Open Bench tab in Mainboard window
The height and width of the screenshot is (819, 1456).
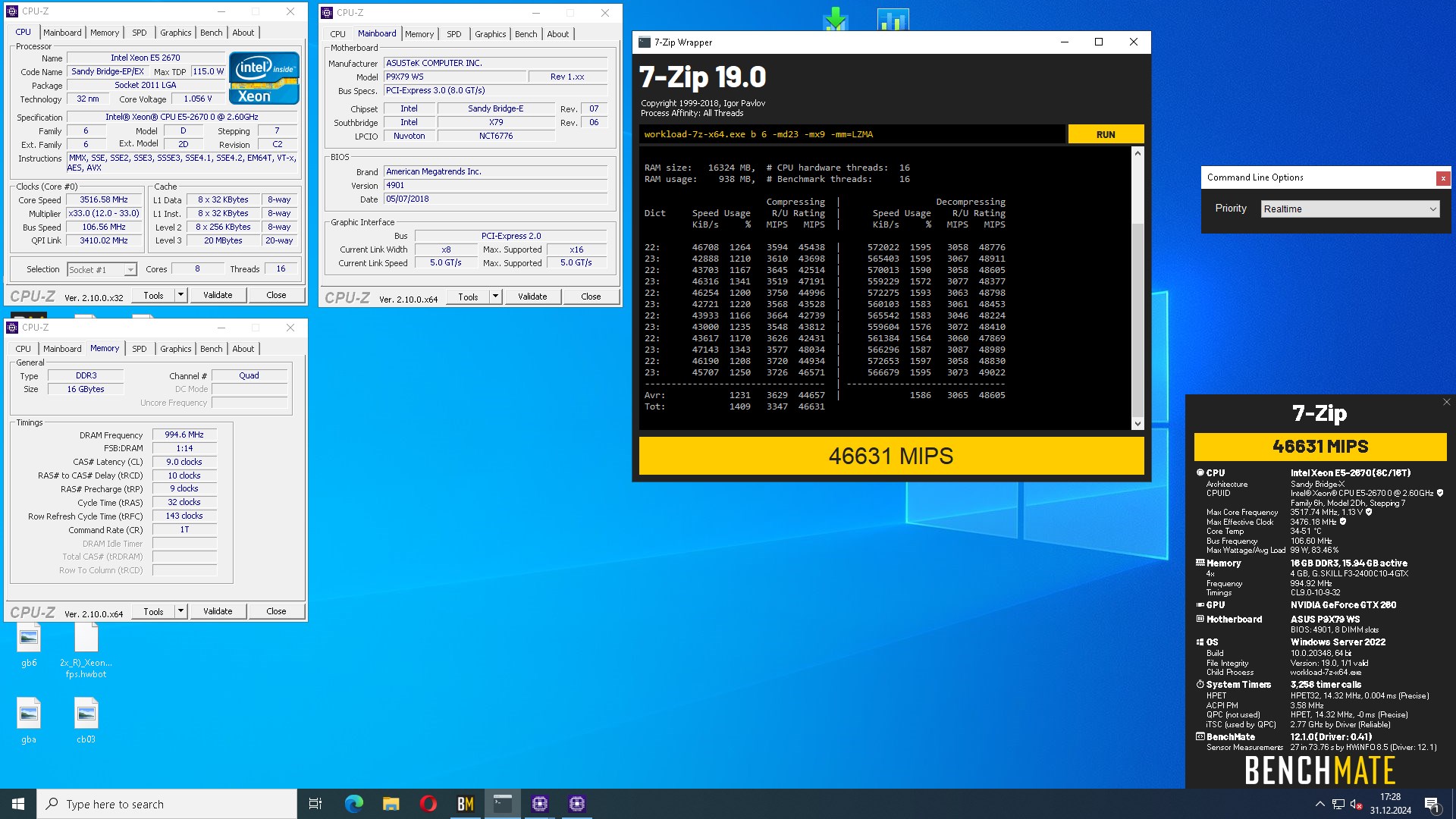coord(526,34)
